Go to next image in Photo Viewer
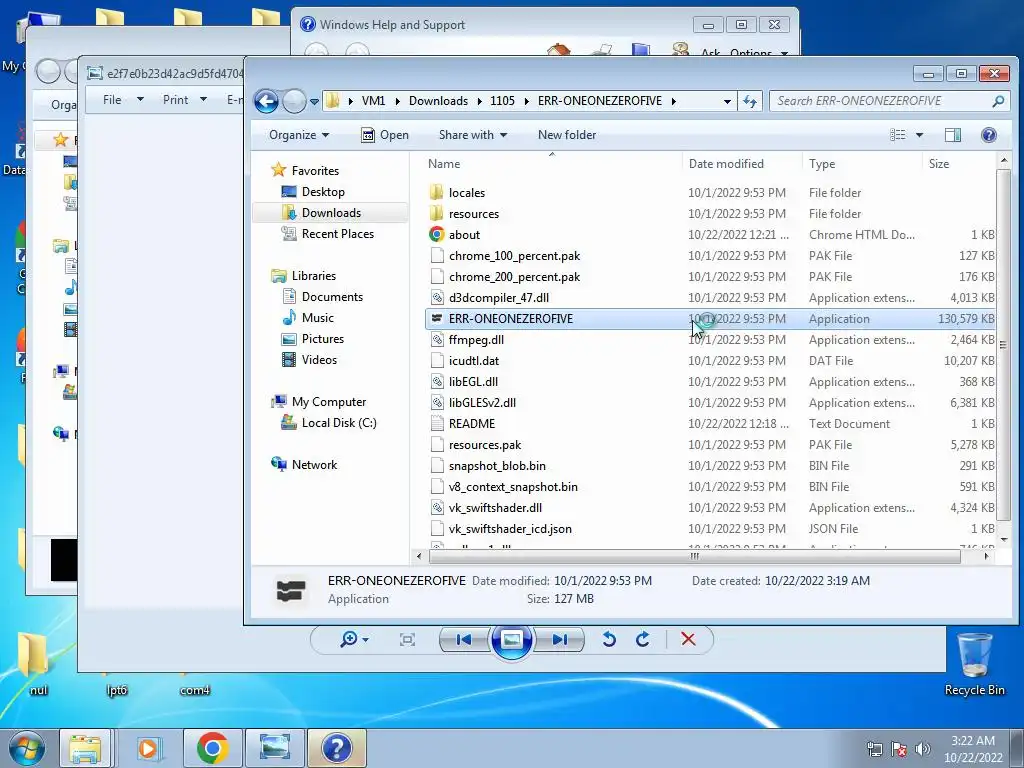 560,639
